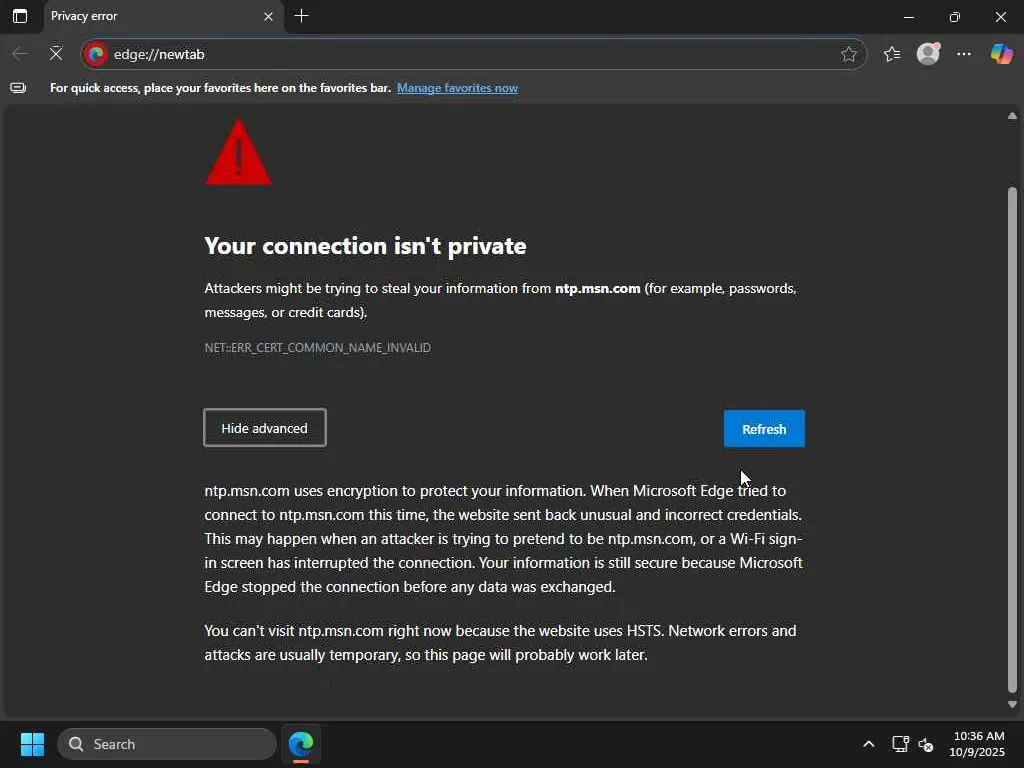This screenshot has width=1024, height=768.
Task: Click the blue Refresh button
Action: (x=764, y=429)
